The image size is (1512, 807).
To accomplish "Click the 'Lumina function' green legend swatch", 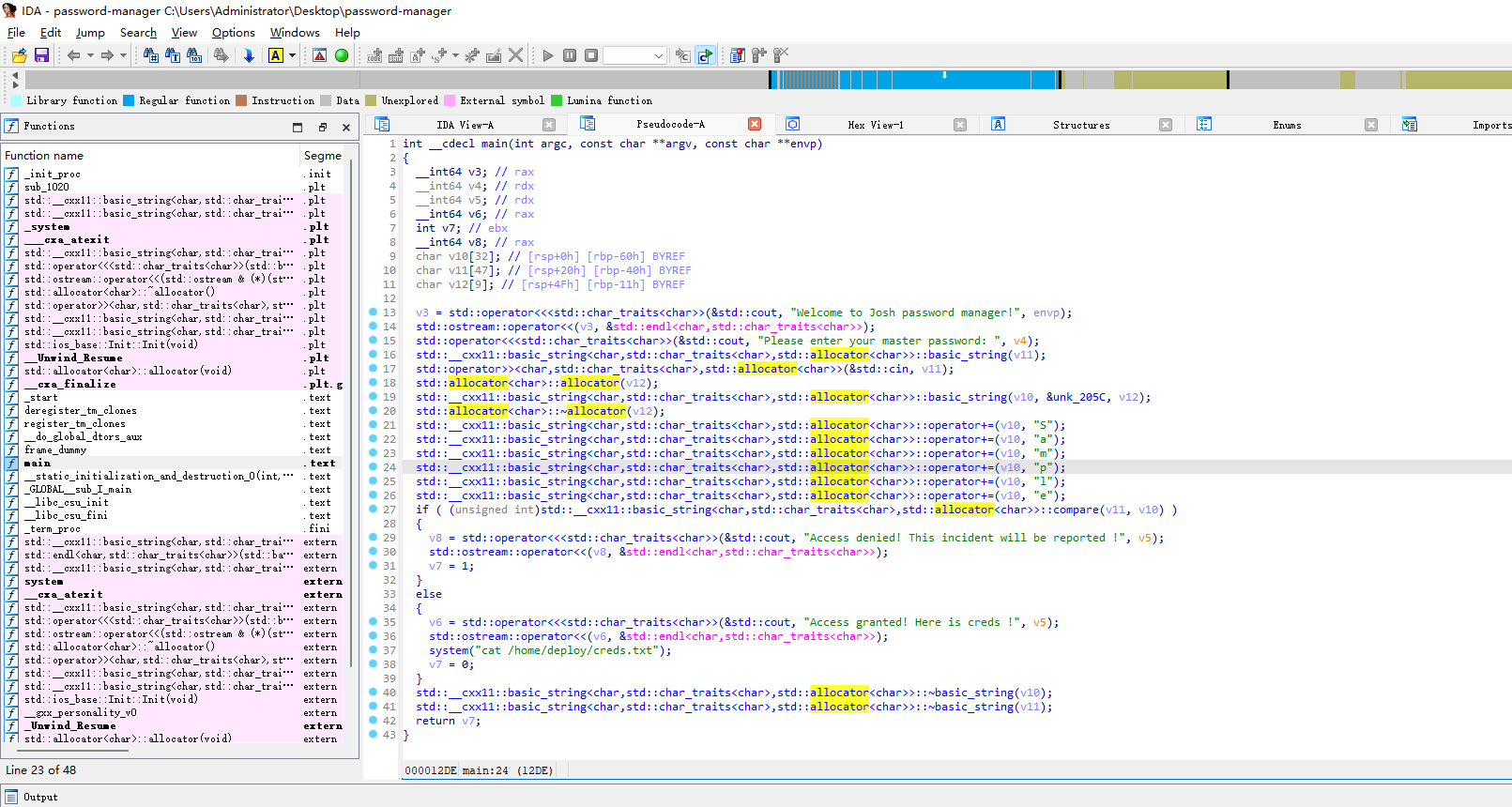I will 557,100.
